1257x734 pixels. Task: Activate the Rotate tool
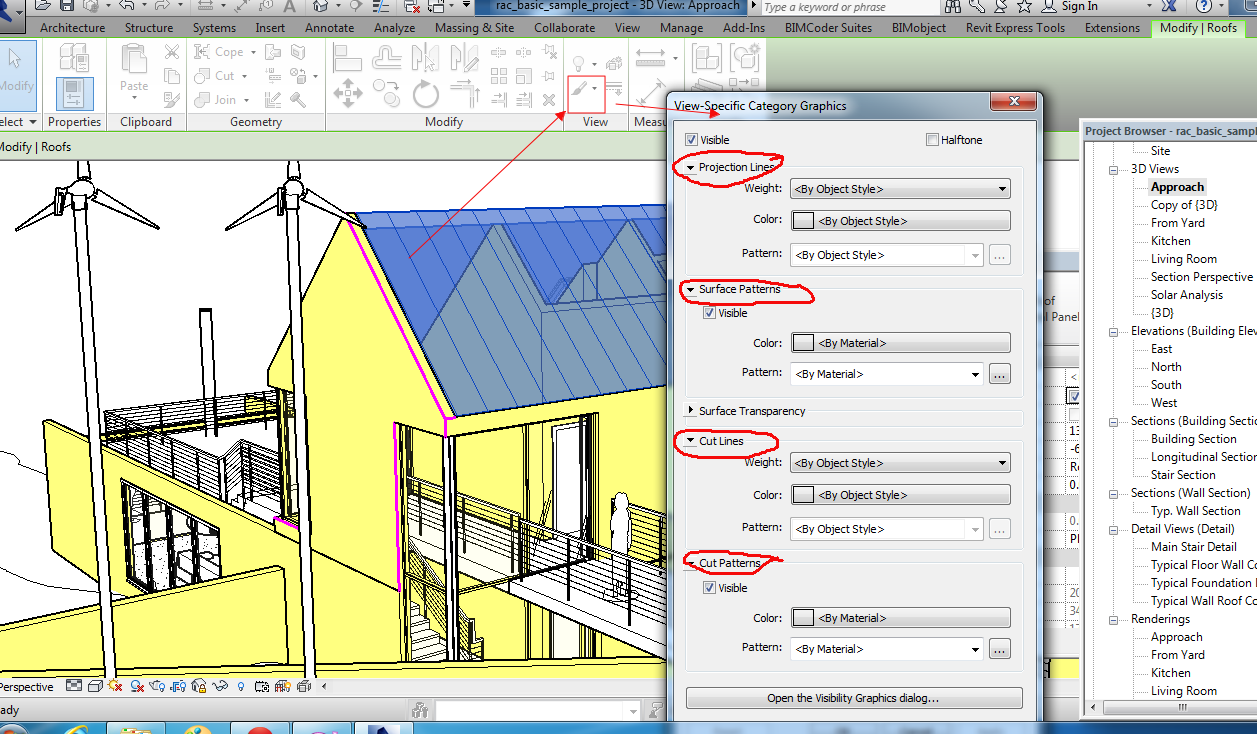pos(426,93)
